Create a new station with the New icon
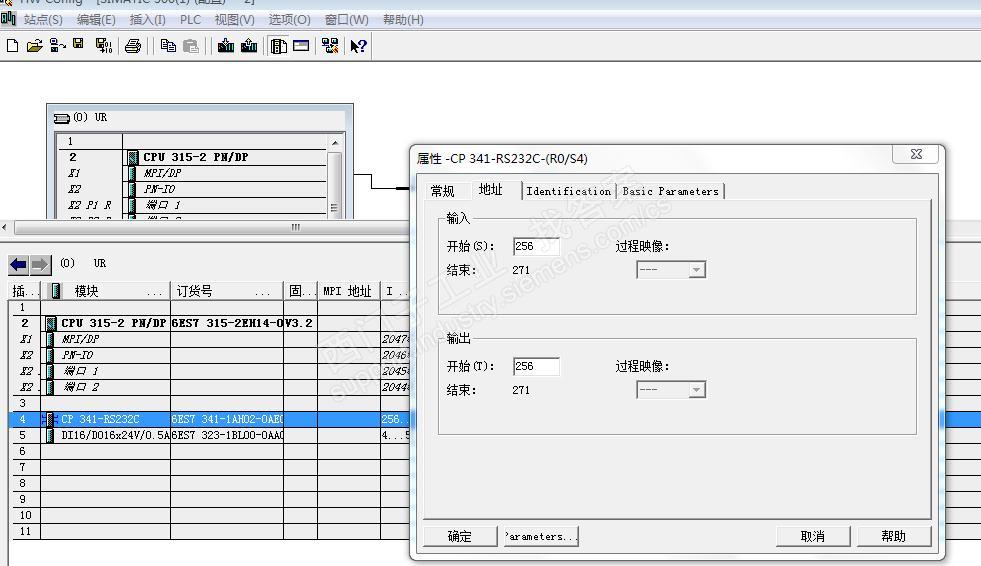 pos(13,46)
